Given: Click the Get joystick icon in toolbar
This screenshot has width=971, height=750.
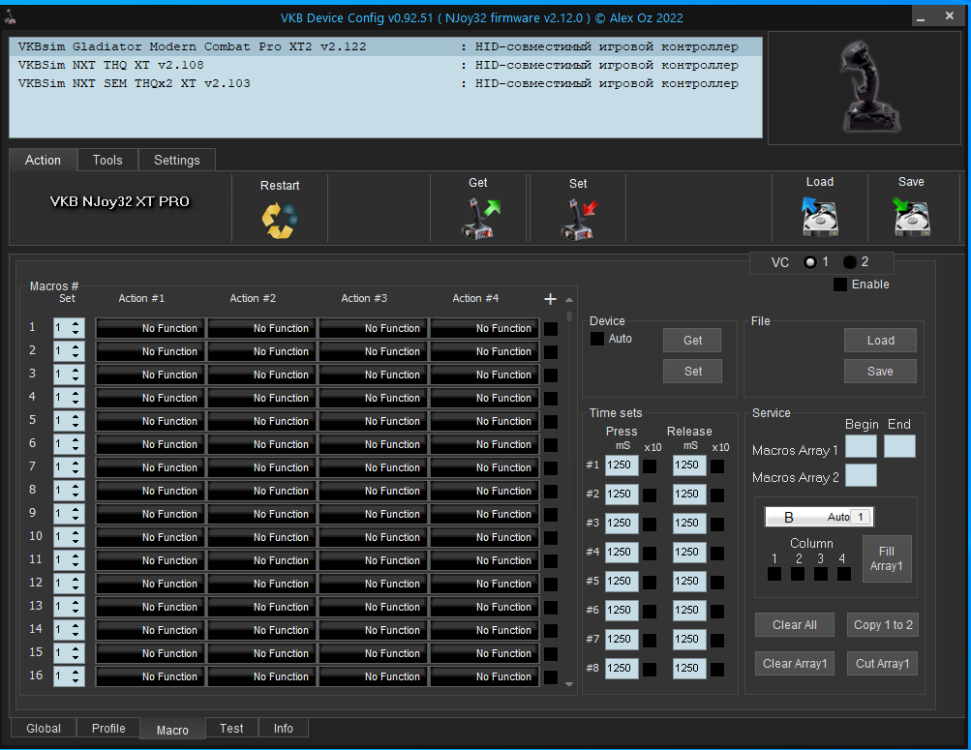Looking at the screenshot, I should point(478,219).
